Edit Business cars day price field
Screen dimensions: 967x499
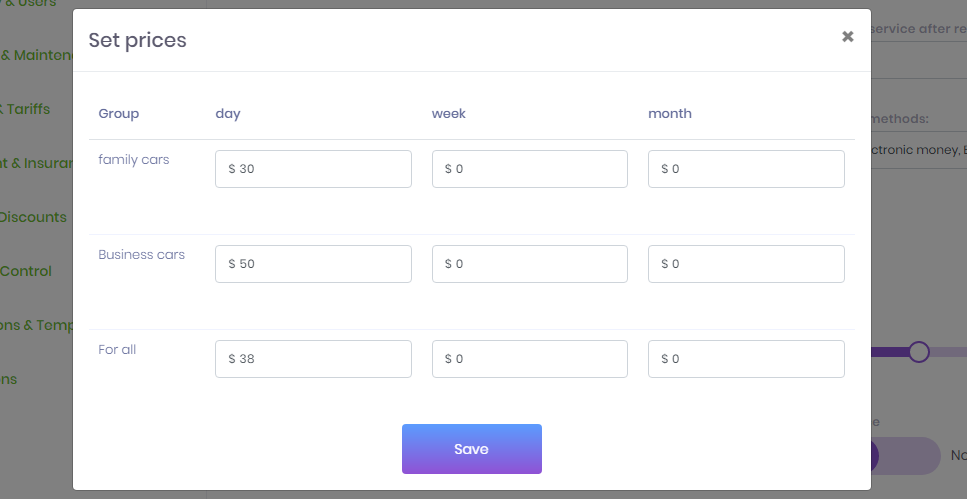pyautogui.click(x=313, y=264)
